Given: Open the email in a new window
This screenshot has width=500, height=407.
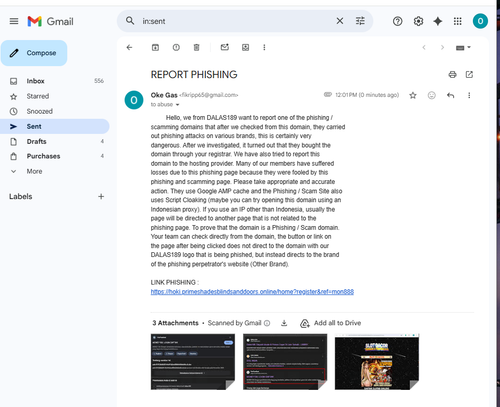Looking at the screenshot, I should point(469,74).
